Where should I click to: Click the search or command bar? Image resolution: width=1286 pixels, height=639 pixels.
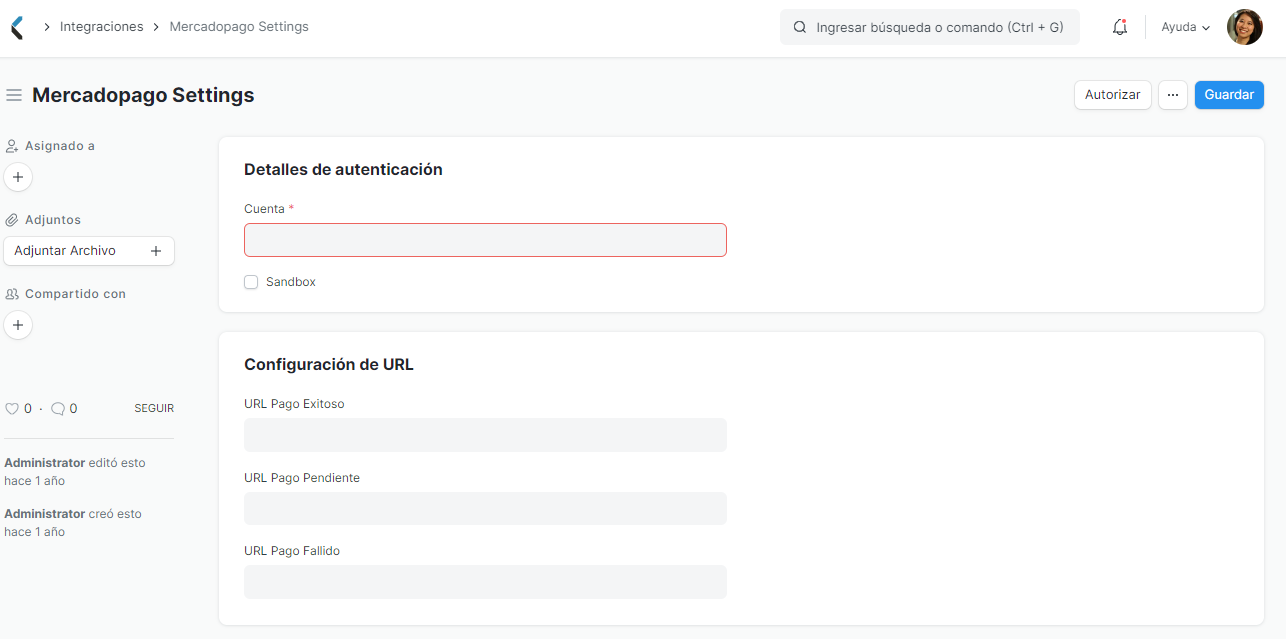click(930, 28)
